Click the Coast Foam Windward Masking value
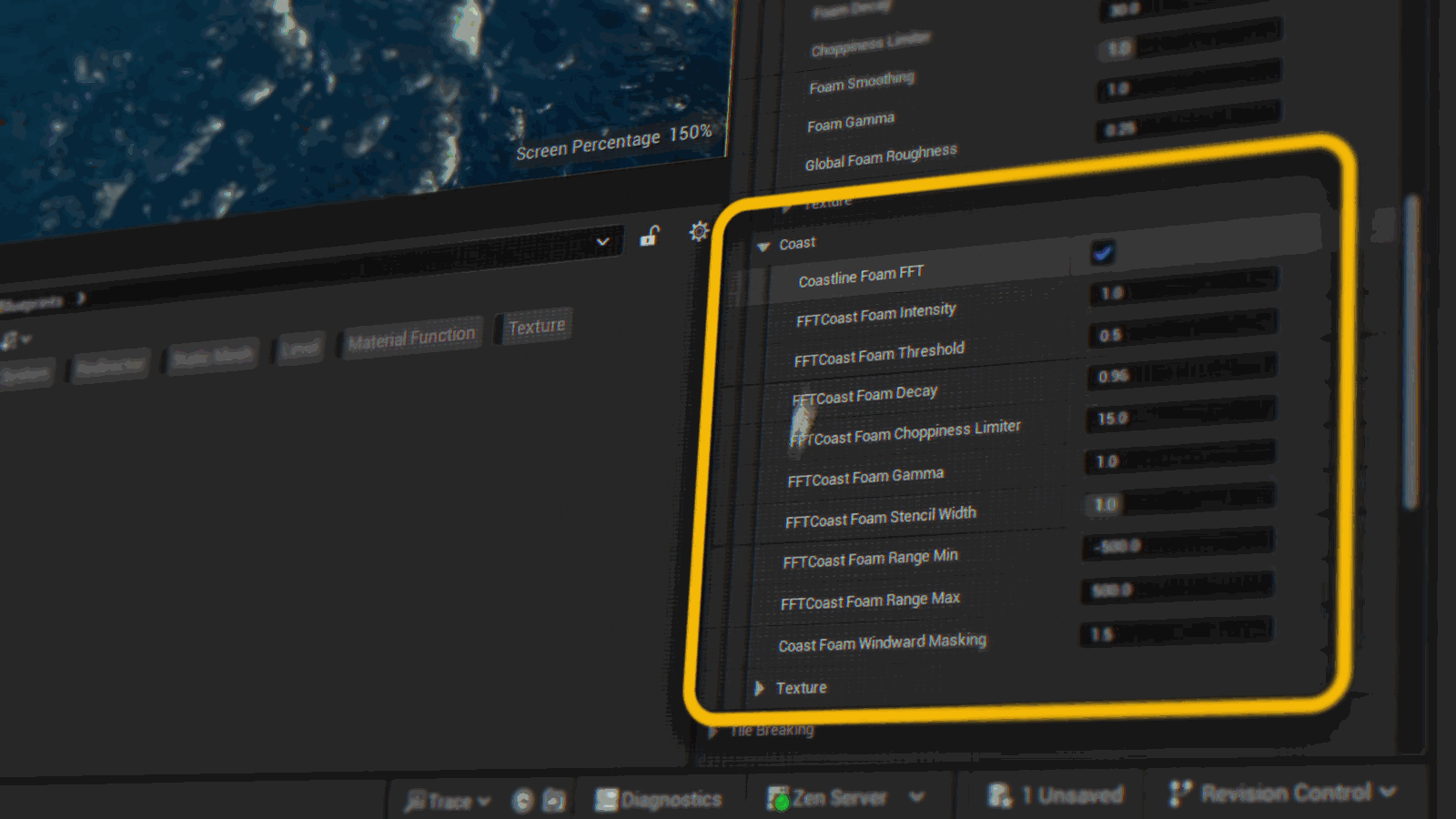This screenshot has width=1456, height=819. coord(1175,630)
